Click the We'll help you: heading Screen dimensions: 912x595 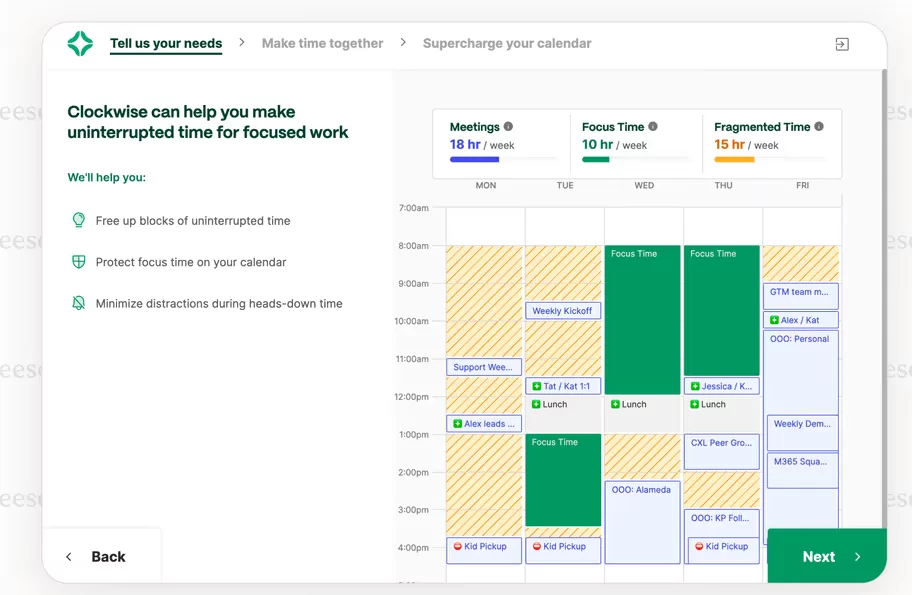[106, 177]
